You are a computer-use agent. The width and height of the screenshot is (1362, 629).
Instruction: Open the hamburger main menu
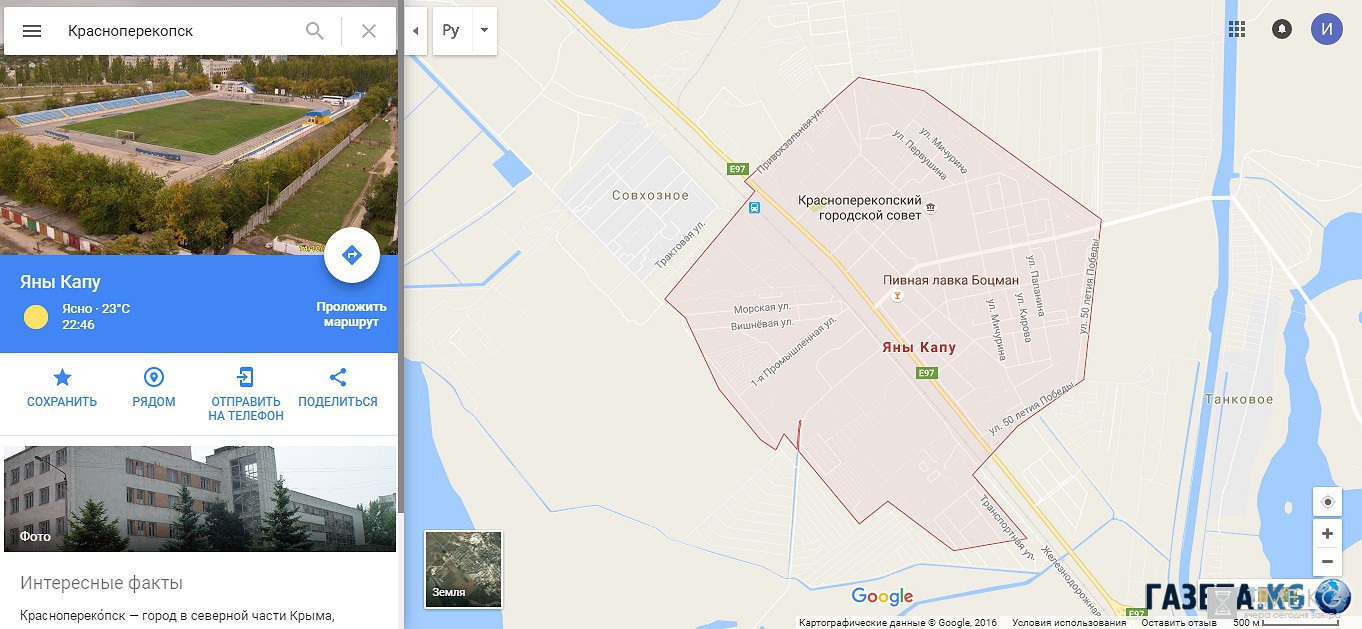pos(32,31)
